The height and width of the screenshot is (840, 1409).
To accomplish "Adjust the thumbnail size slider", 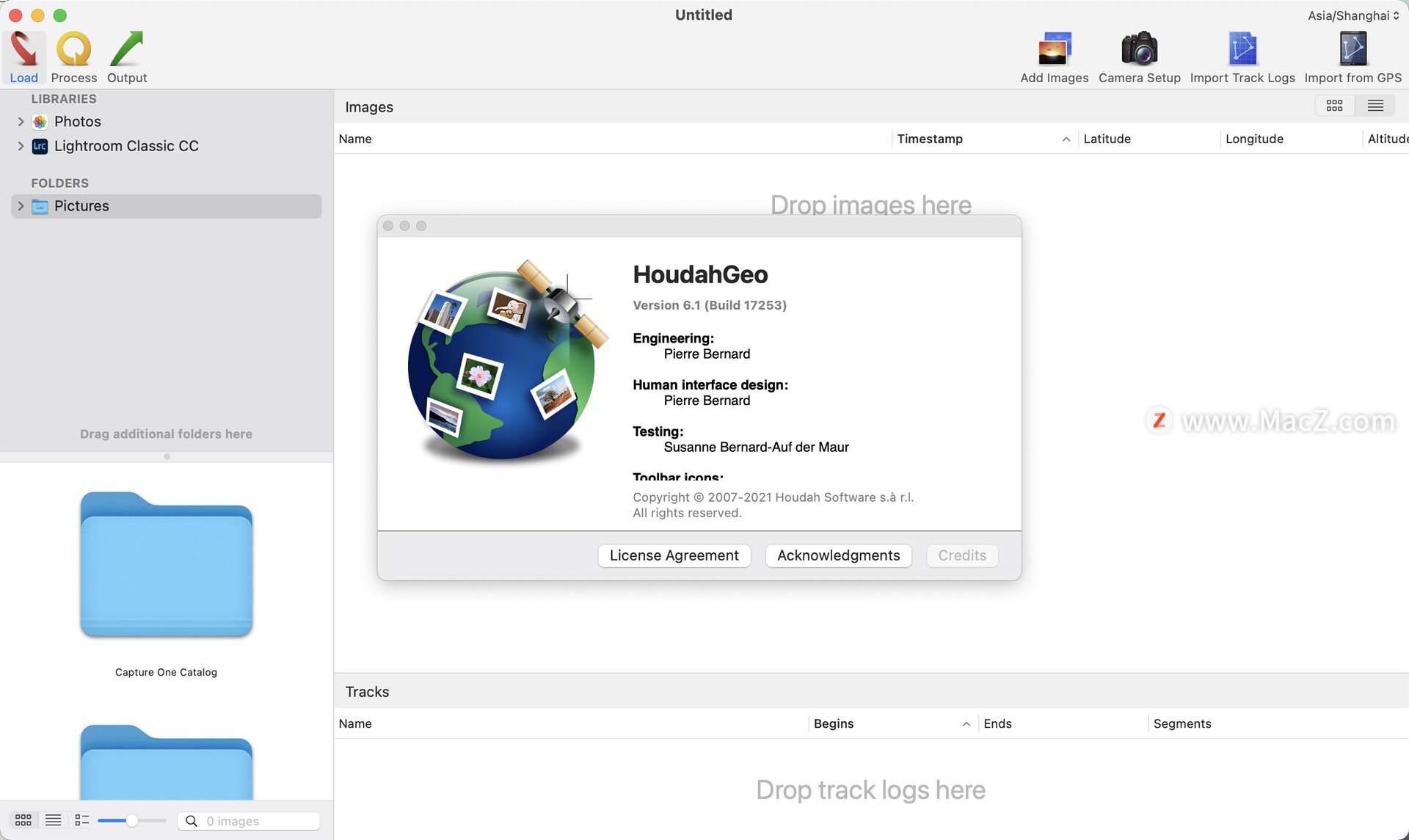I will point(131,820).
